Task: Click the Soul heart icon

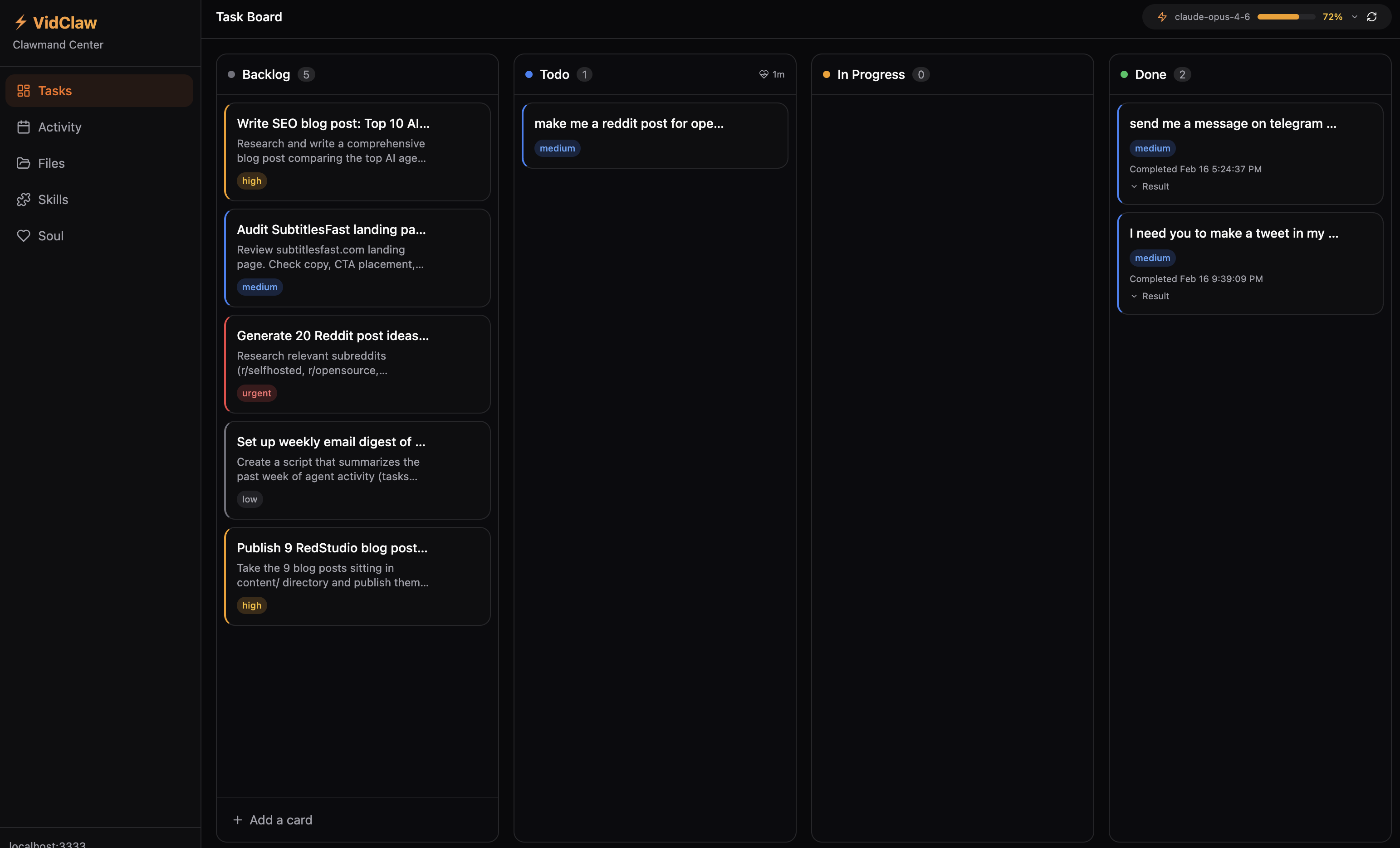Action: (23, 236)
